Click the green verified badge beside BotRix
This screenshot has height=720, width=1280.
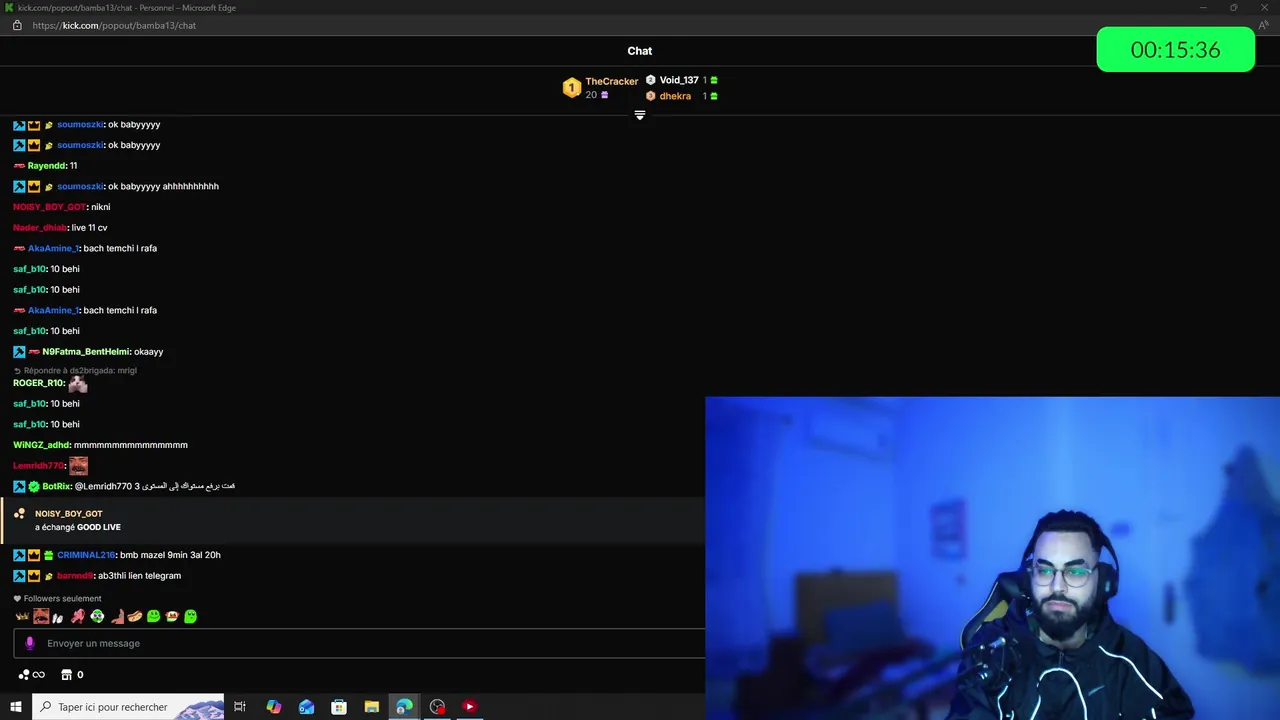[x=34, y=487]
